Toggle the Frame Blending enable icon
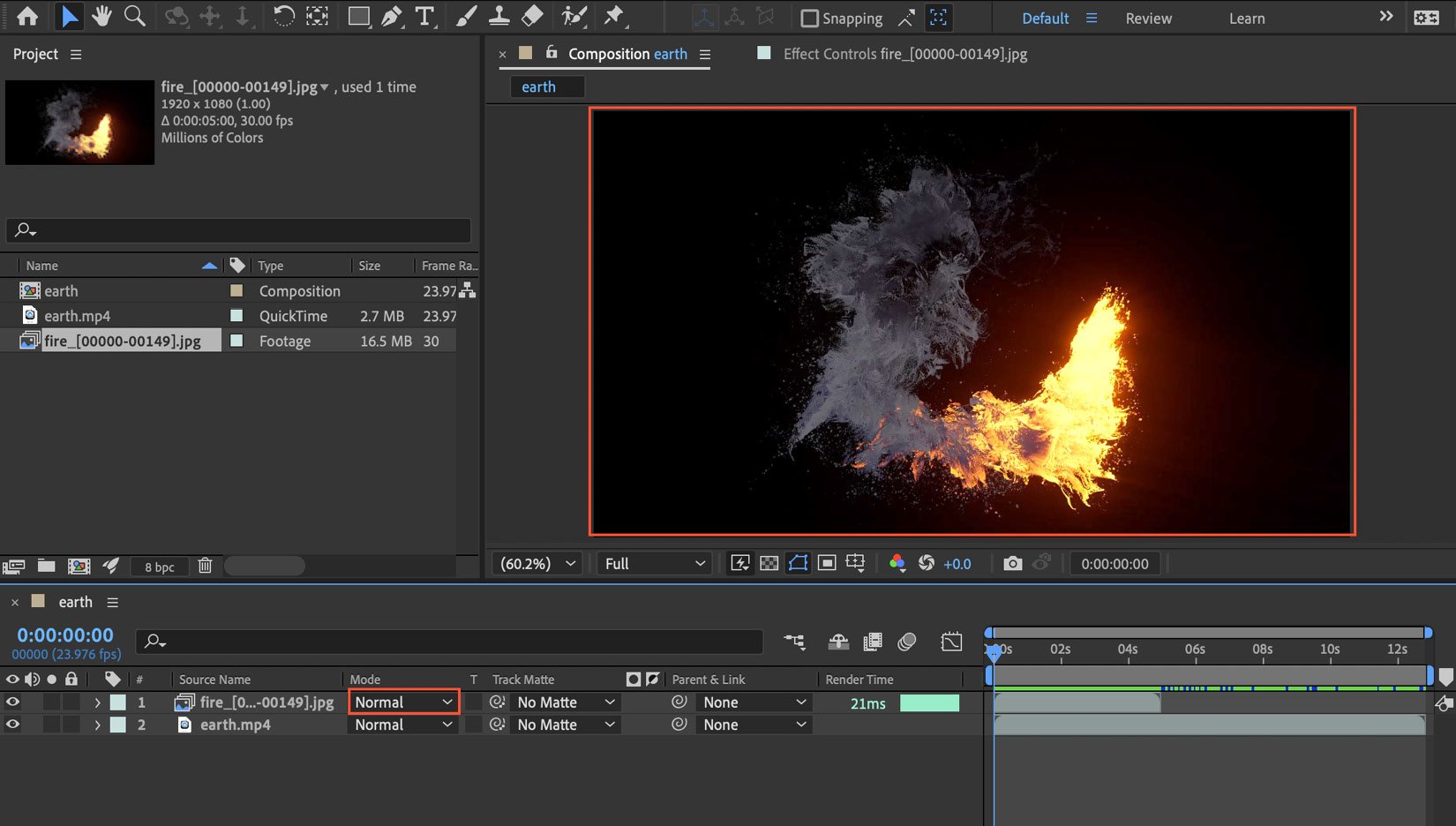This screenshot has height=826, width=1456. (873, 642)
